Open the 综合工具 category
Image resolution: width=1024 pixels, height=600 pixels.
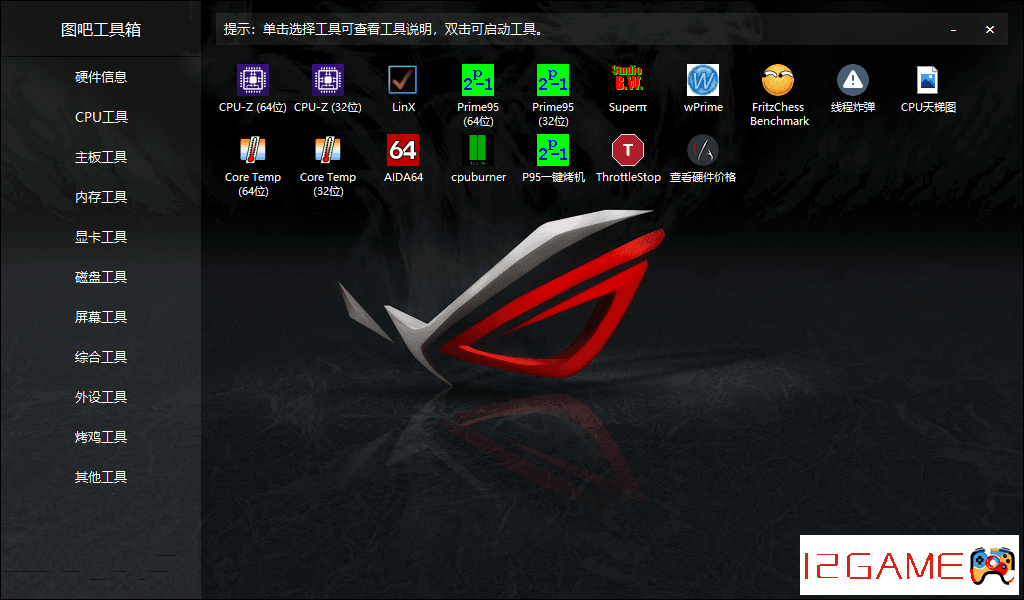coord(101,357)
